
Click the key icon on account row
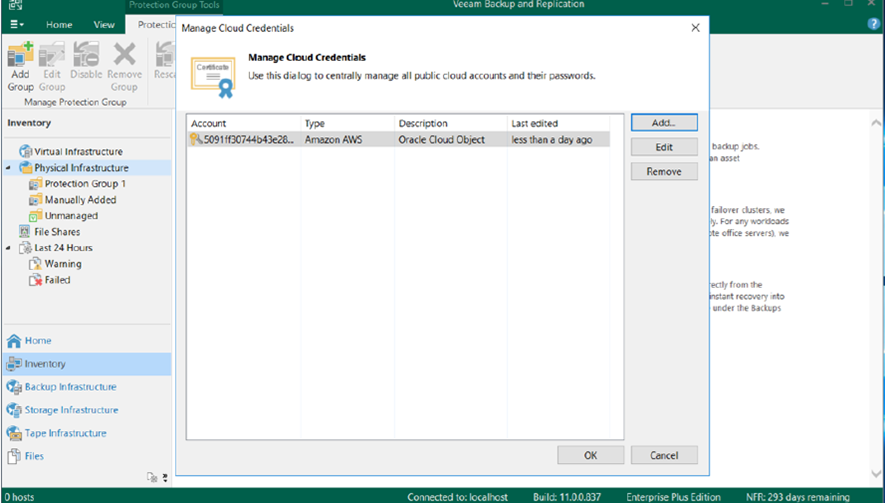click(196, 139)
